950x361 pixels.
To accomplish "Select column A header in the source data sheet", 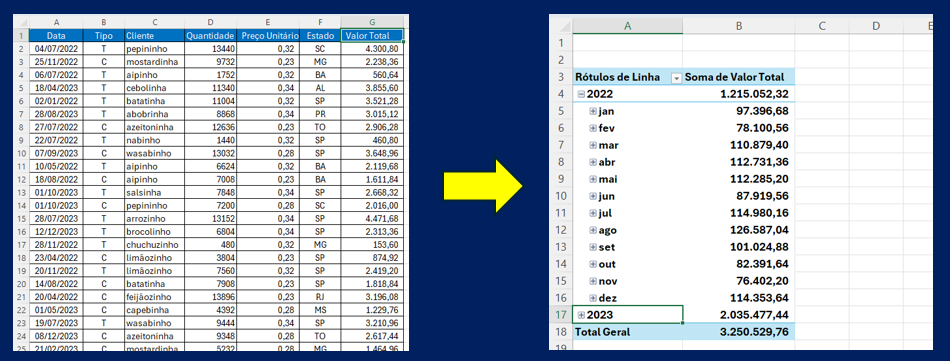I will (x=56, y=23).
